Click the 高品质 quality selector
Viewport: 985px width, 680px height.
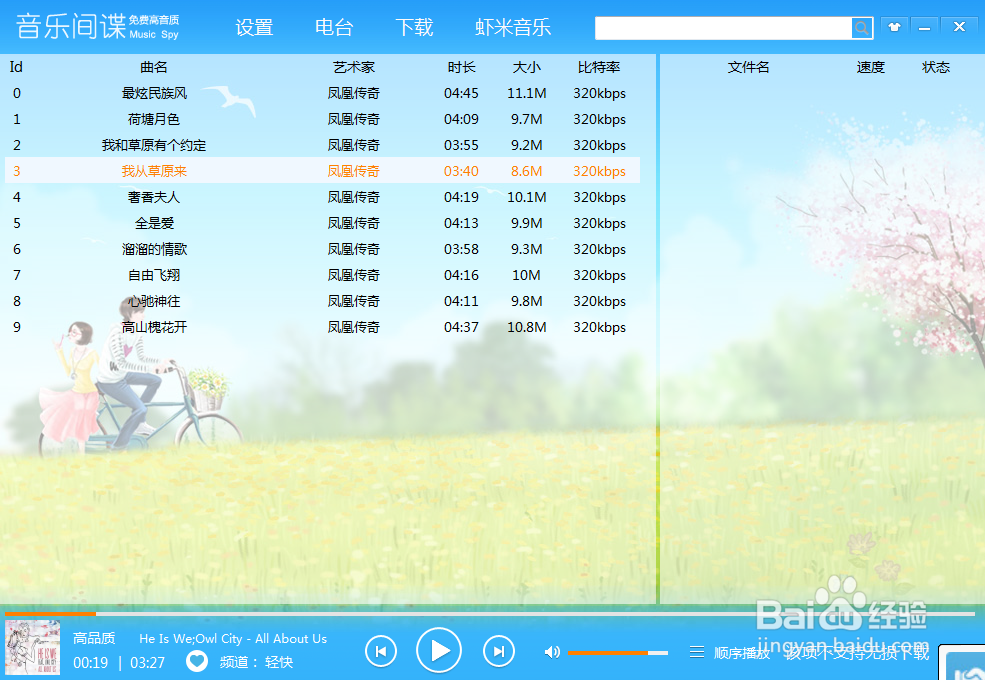pyautogui.click(x=95, y=638)
